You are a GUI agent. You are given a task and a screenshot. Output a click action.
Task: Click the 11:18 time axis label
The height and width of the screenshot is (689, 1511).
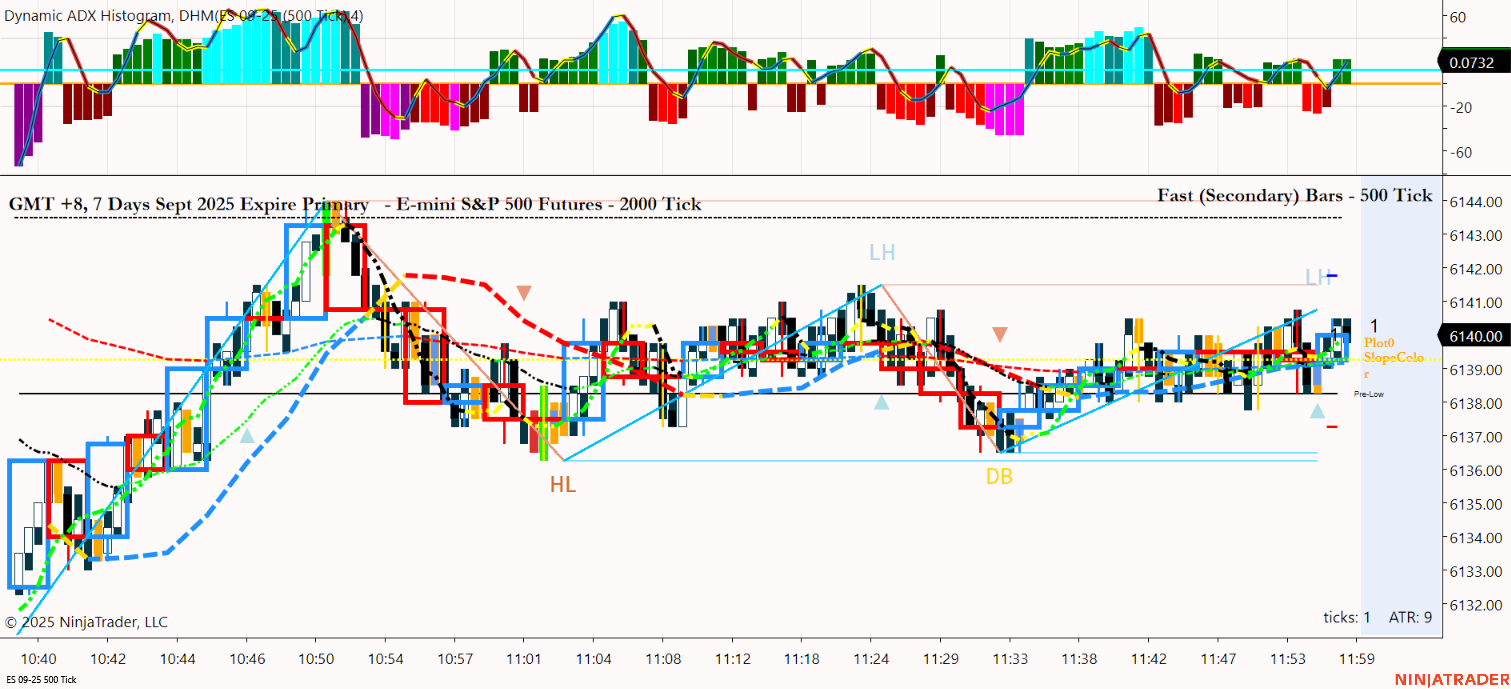(802, 659)
